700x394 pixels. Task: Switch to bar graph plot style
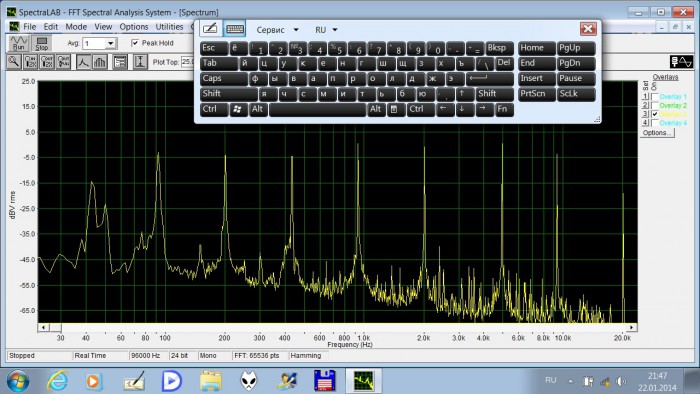pyautogui.click(x=100, y=62)
